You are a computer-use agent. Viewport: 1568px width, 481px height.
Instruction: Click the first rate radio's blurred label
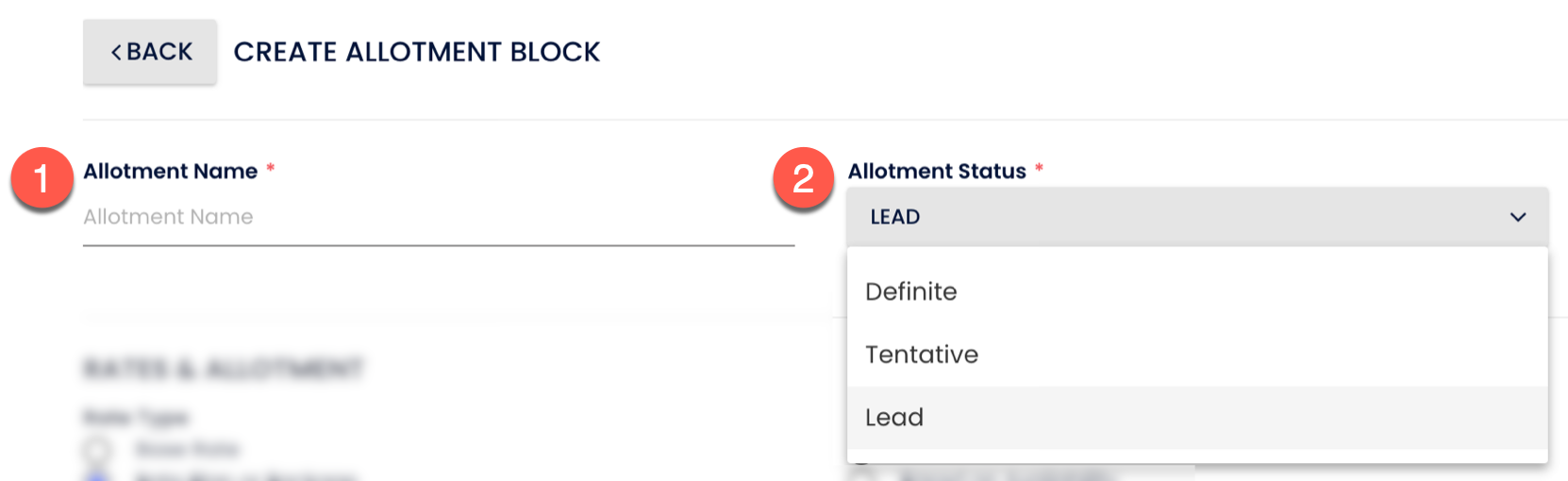[187, 449]
